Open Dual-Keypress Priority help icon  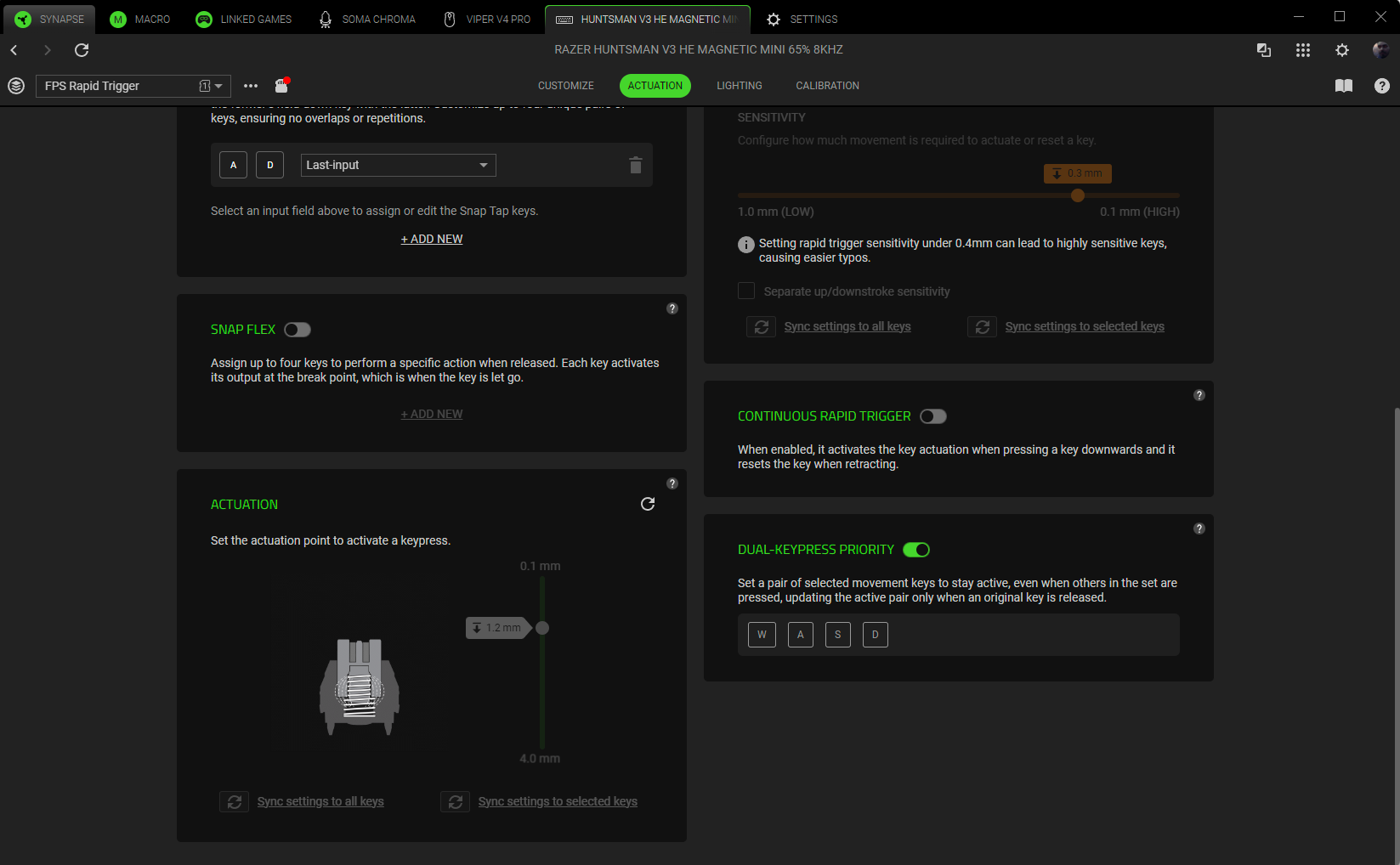(x=1199, y=529)
